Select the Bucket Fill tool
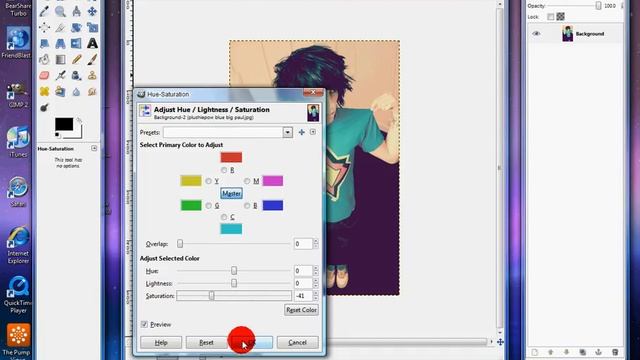Viewport: 640px width, 360px height. pyautogui.click(x=44, y=59)
